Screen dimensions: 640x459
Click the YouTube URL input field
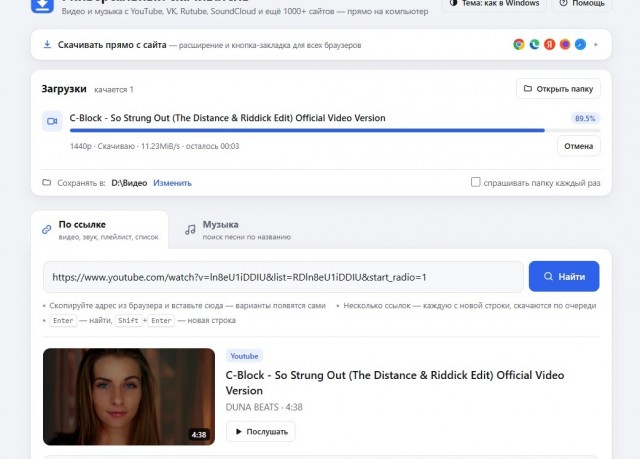tap(283, 277)
